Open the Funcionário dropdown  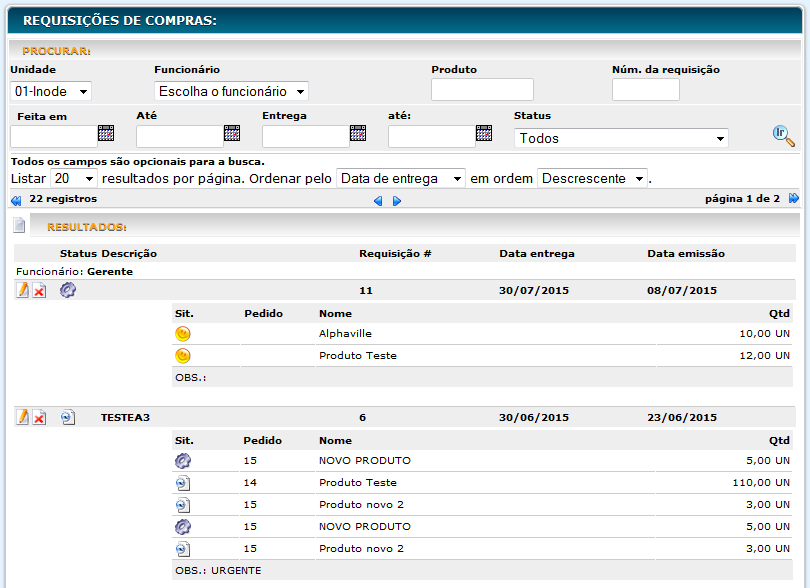click(x=231, y=91)
